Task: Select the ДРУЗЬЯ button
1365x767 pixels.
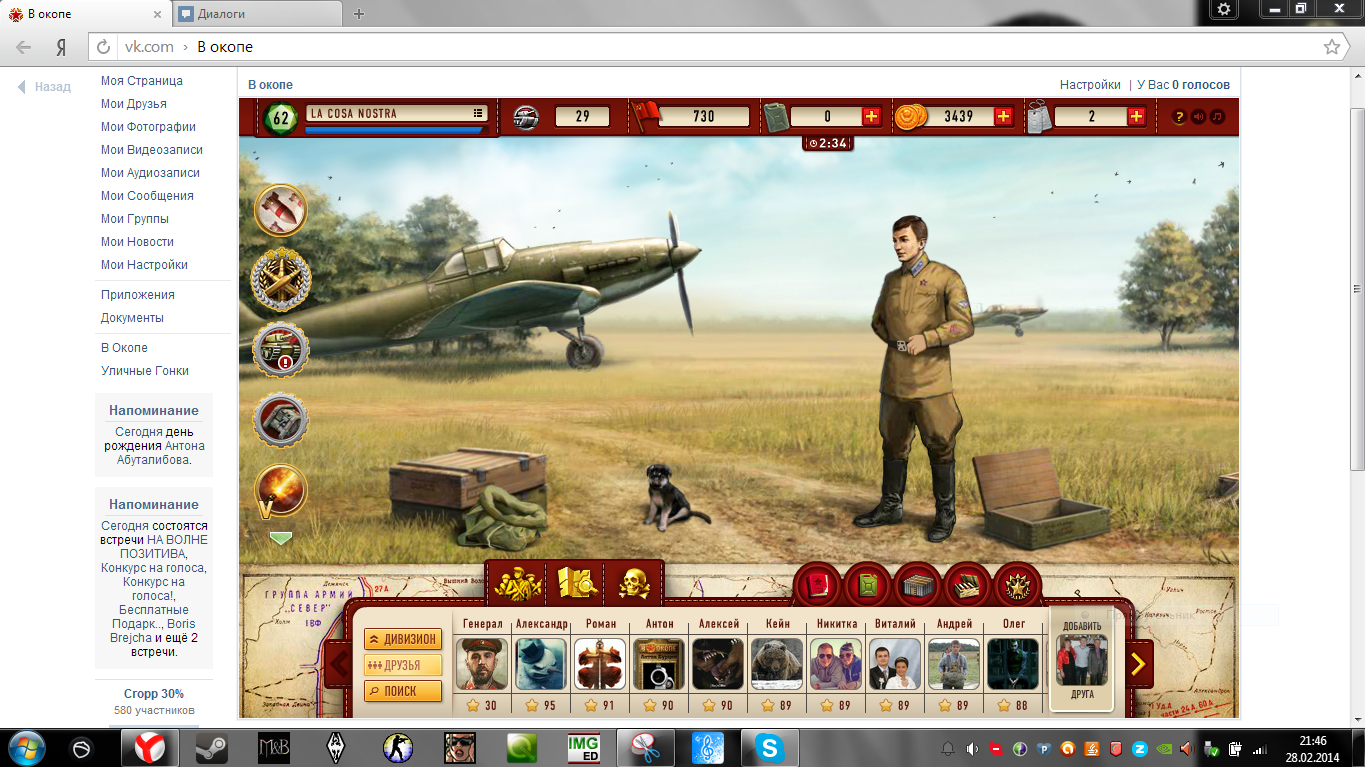Action: click(x=403, y=665)
